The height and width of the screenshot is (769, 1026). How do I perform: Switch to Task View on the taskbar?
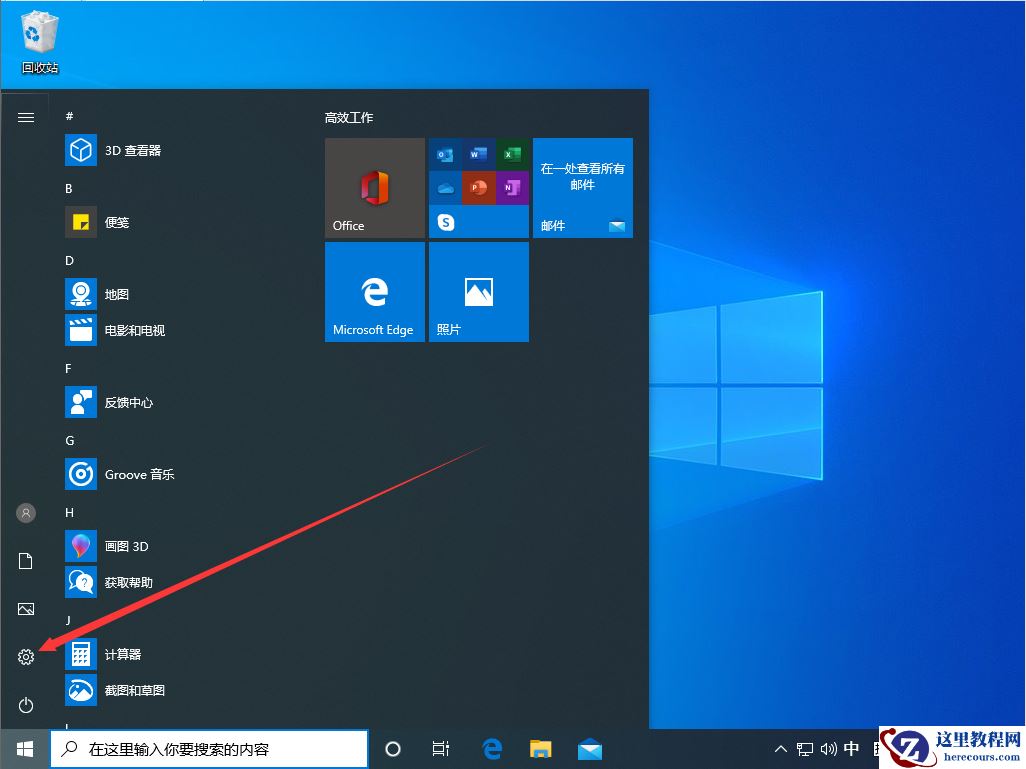[440, 748]
